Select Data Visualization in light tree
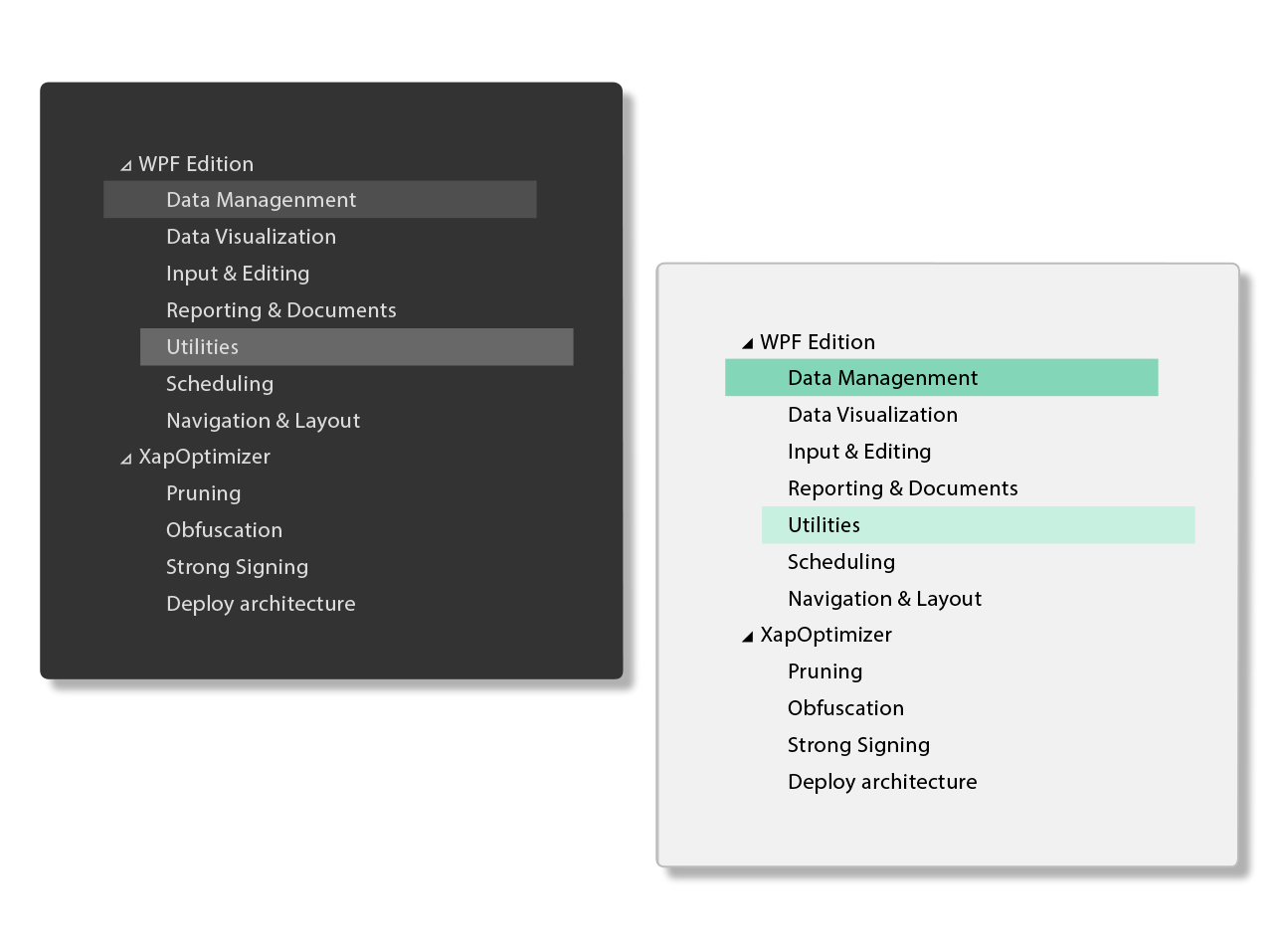The image size is (1283, 952). (872, 415)
